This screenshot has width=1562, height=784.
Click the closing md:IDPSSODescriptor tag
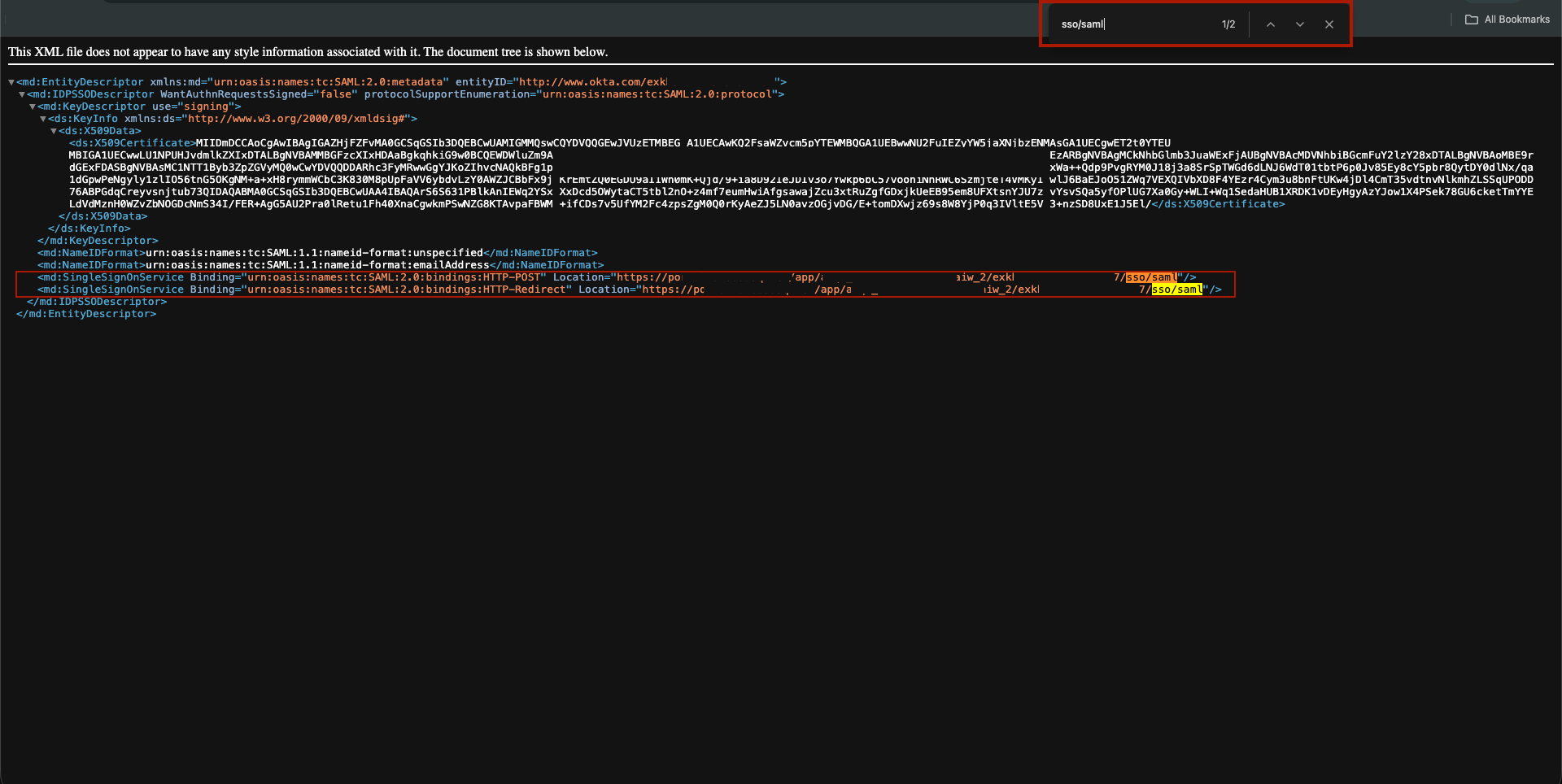(x=97, y=302)
